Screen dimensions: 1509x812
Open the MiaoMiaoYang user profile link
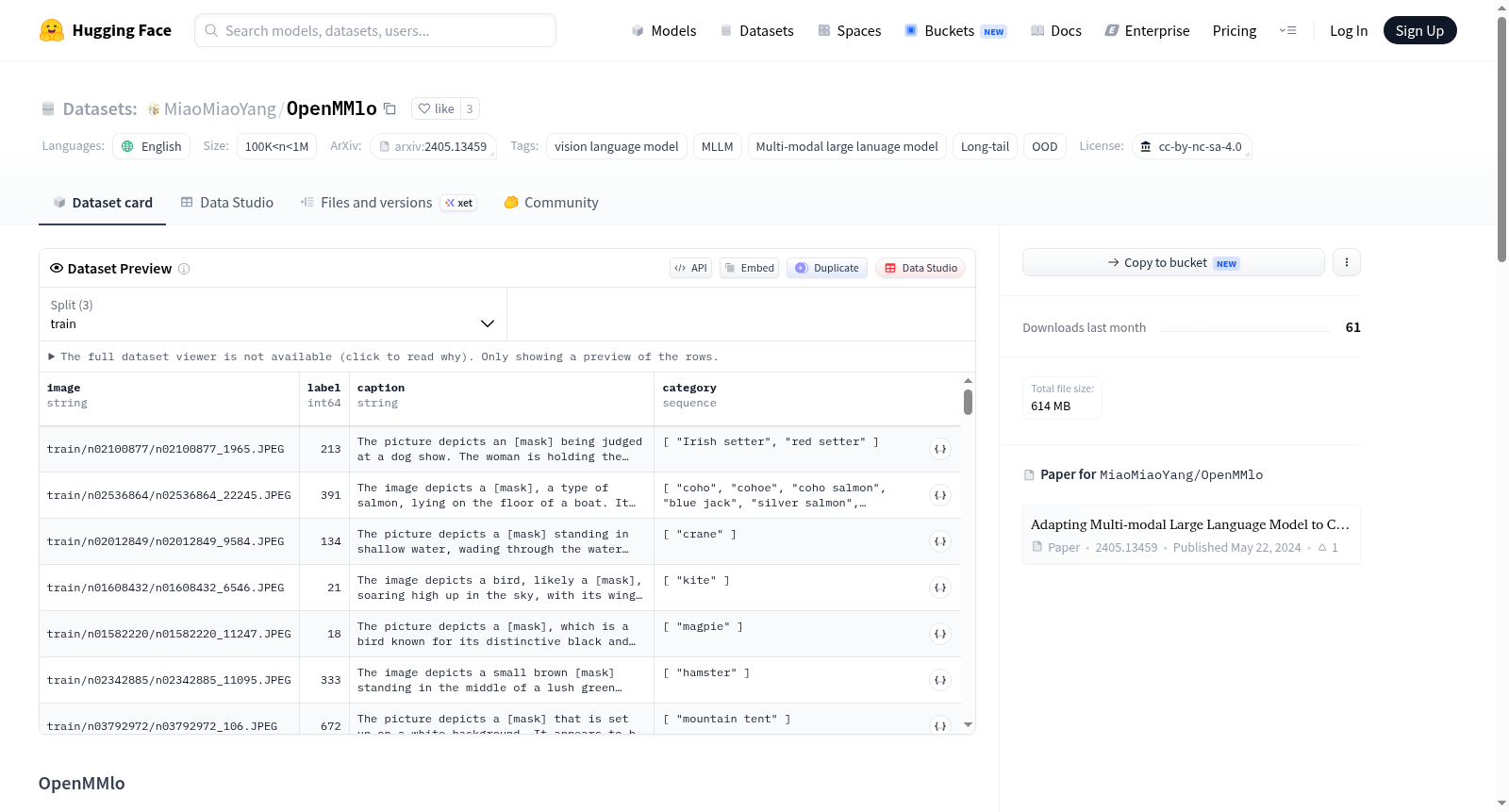(x=220, y=108)
